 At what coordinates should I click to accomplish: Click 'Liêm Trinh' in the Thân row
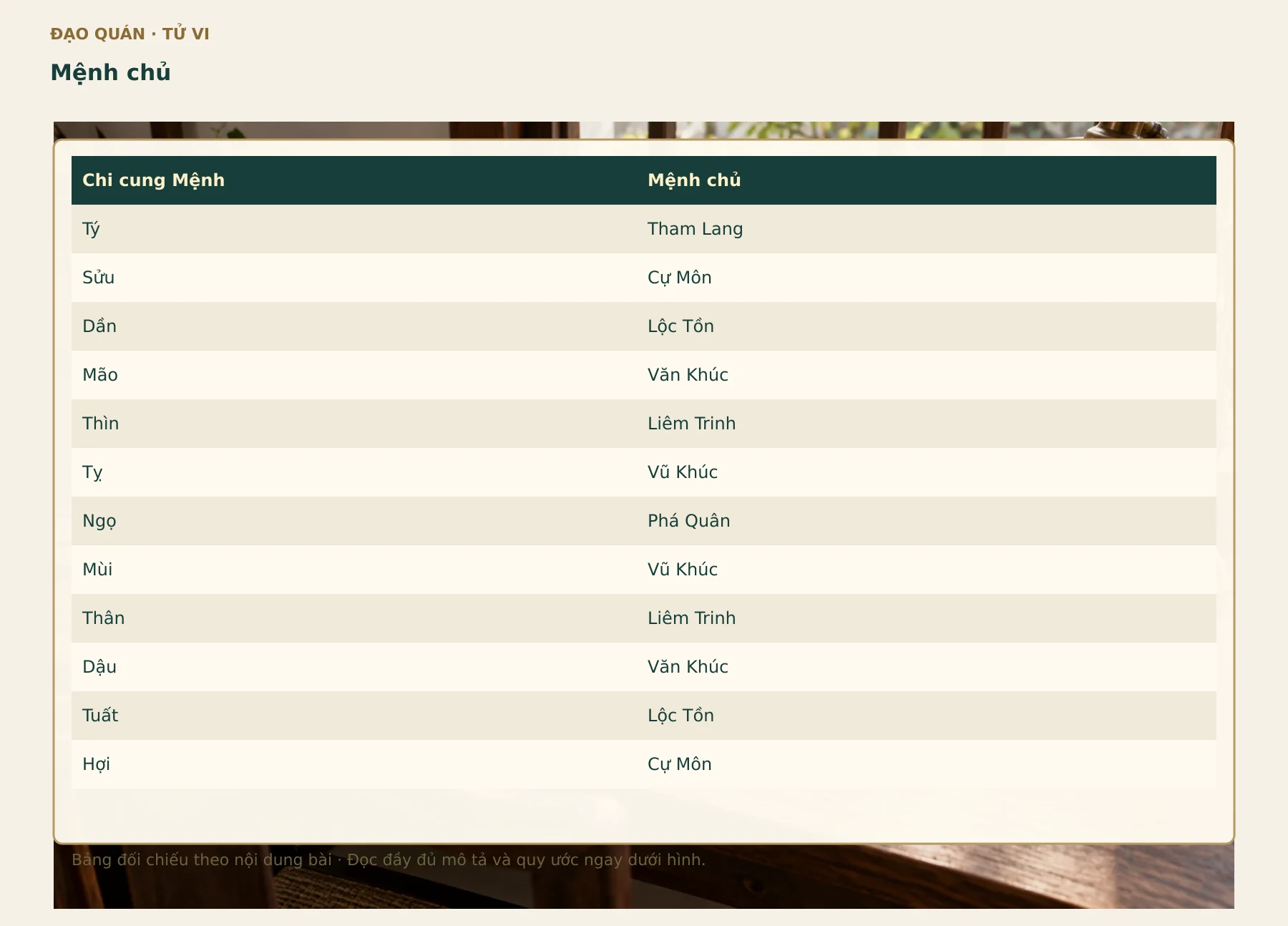(691, 618)
